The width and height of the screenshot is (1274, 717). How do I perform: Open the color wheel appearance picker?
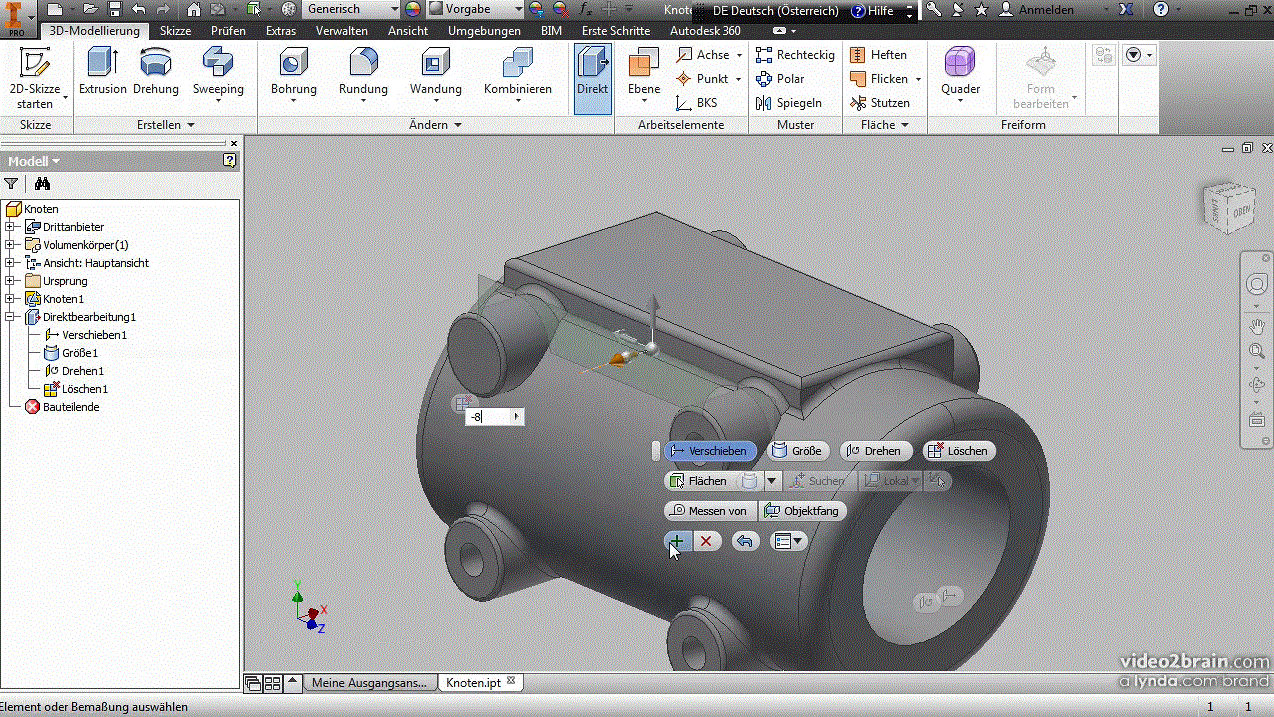tap(413, 9)
